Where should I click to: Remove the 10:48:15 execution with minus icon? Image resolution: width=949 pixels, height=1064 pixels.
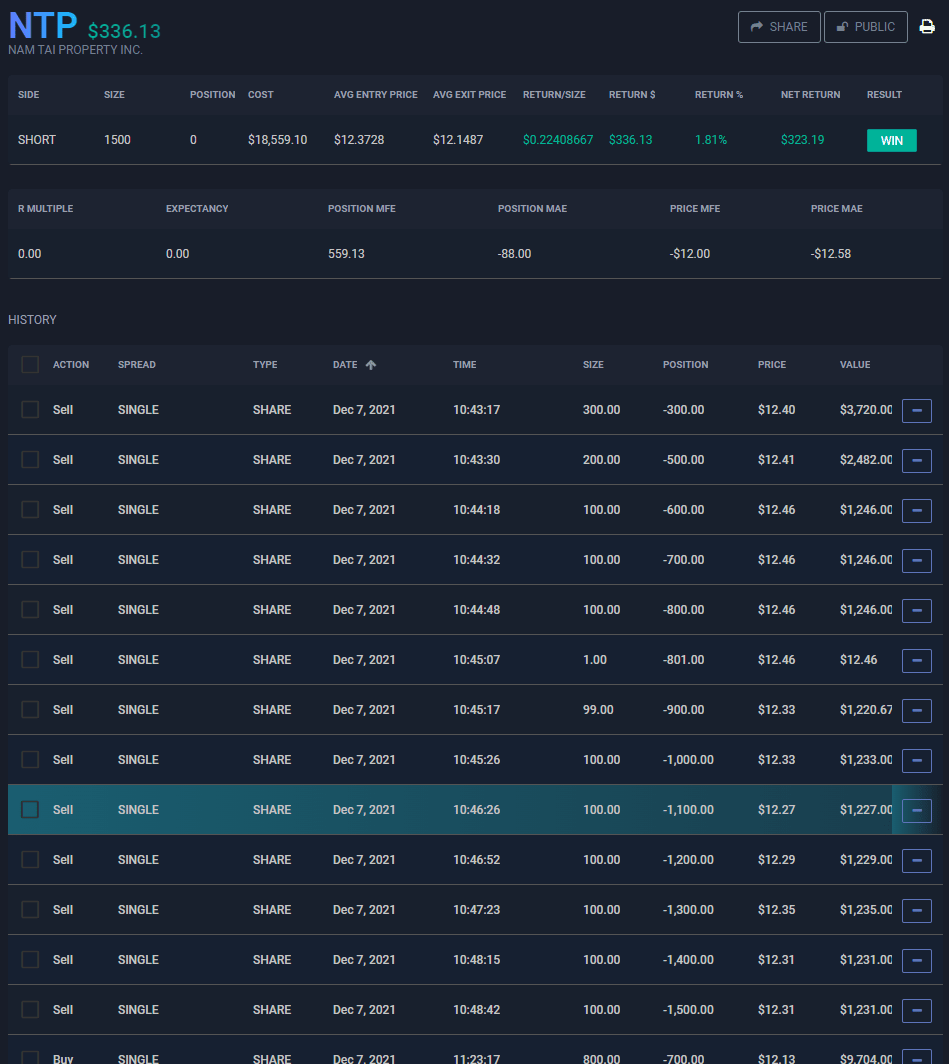(916, 960)
